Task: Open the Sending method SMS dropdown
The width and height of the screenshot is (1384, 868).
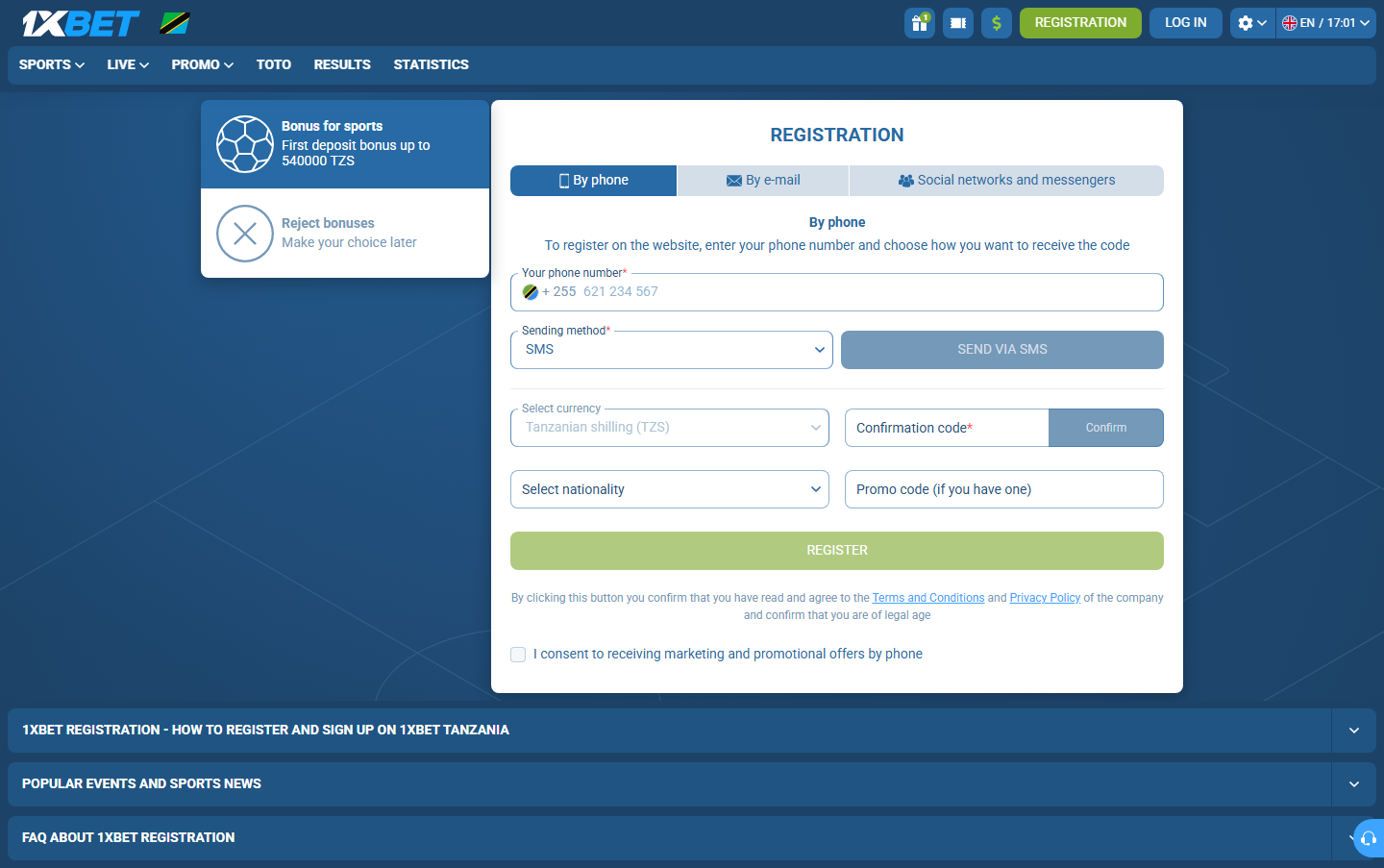Action: pyautogui.click(x=672, y=350)
